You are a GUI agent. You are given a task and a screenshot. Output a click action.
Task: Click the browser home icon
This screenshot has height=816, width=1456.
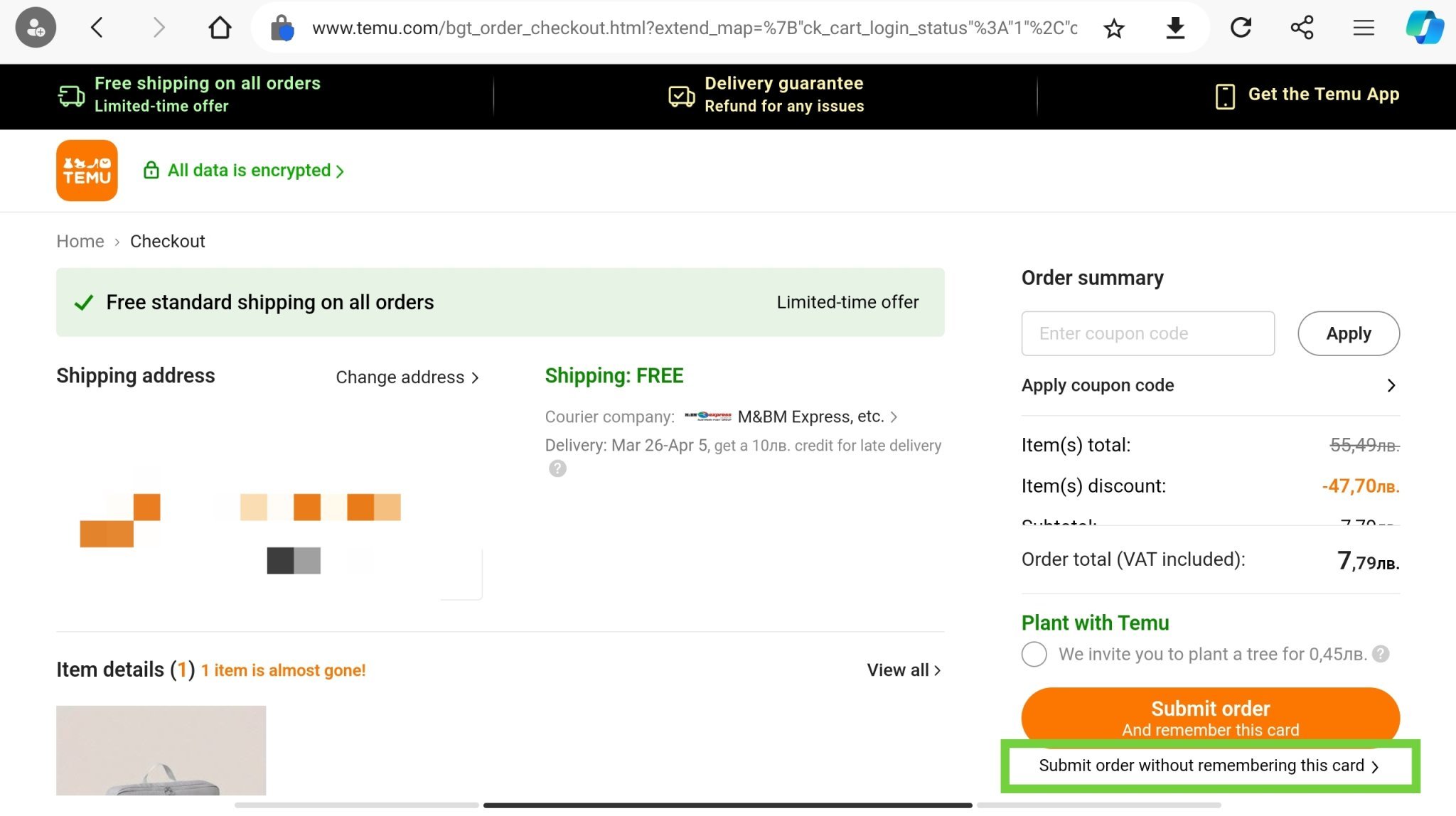220,28
